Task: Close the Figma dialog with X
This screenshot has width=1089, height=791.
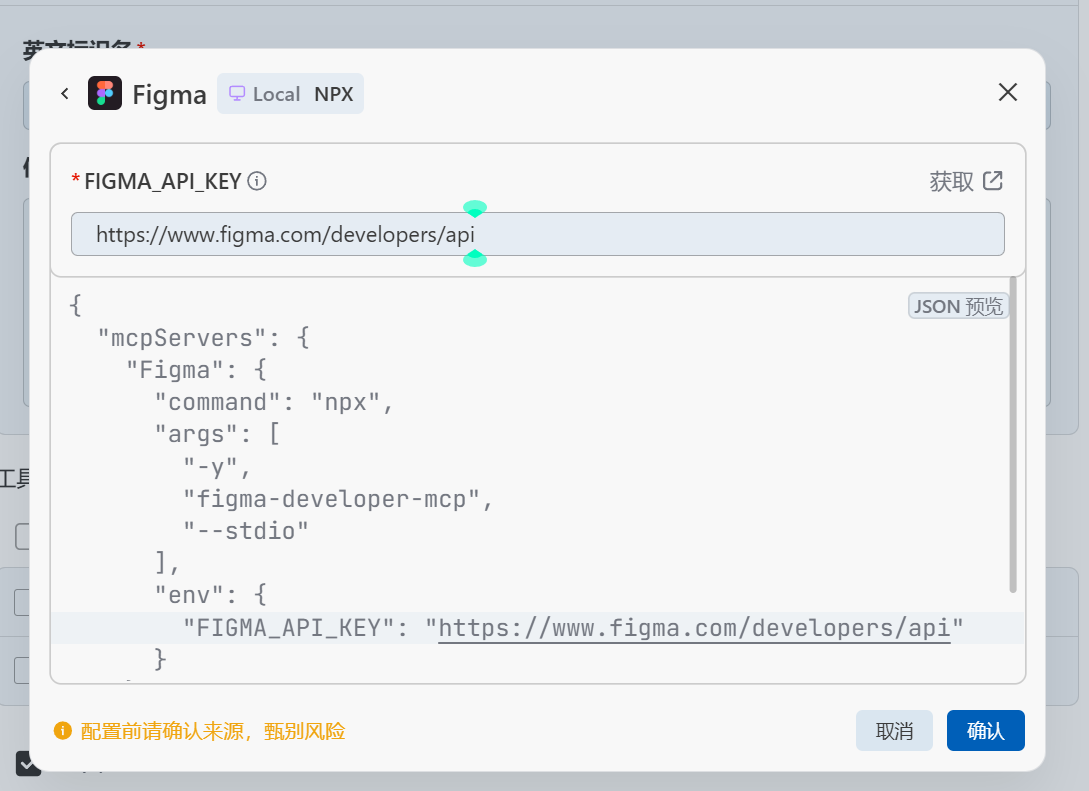Action: pyautogui.click(x=1008, y=92)
